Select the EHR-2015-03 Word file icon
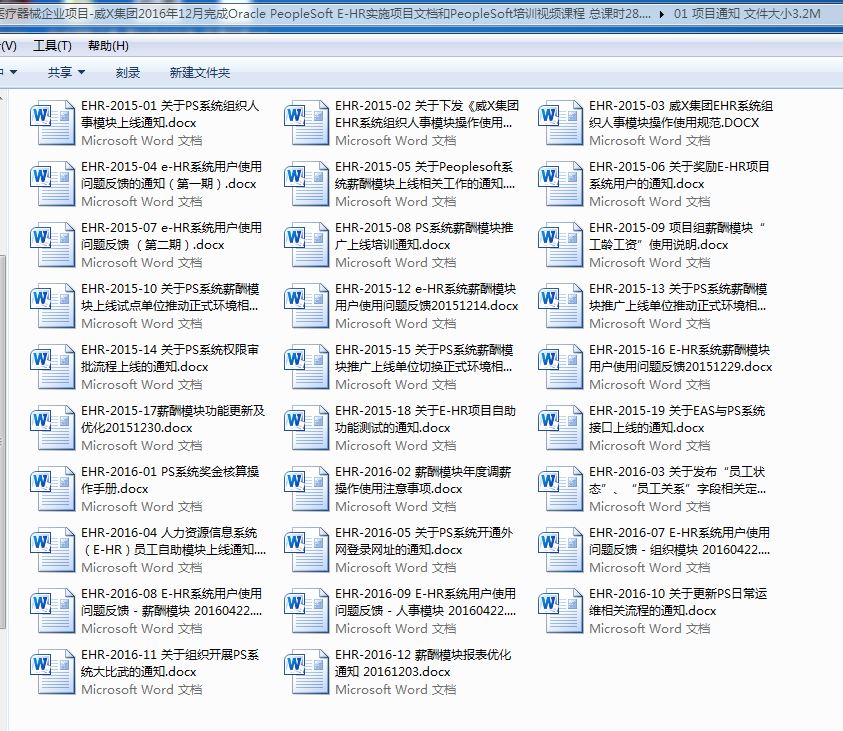 pyautogui.click(x=560, y=123)
